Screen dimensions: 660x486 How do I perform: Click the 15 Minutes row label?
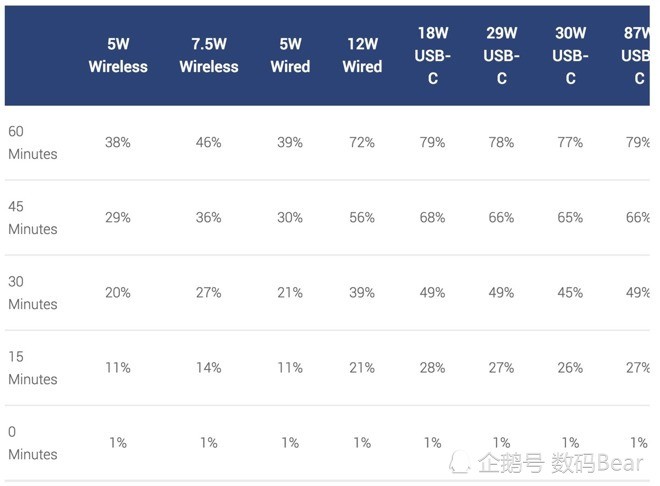click(x=33, y=368)
